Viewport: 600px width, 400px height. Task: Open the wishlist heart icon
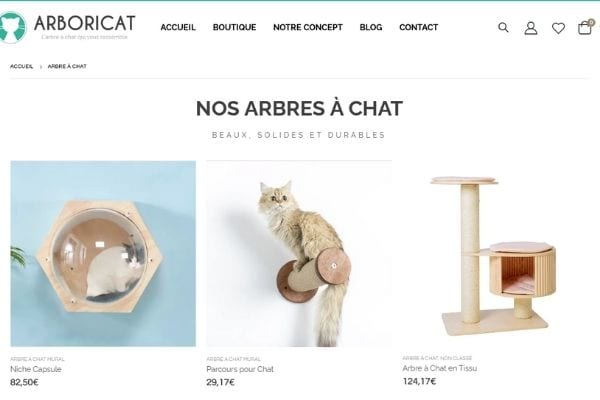click(558, 28)
